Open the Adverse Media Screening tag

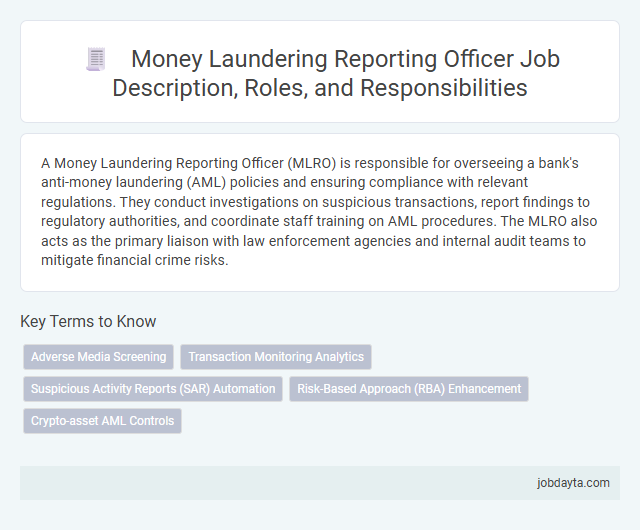click(x=98, y=357)
